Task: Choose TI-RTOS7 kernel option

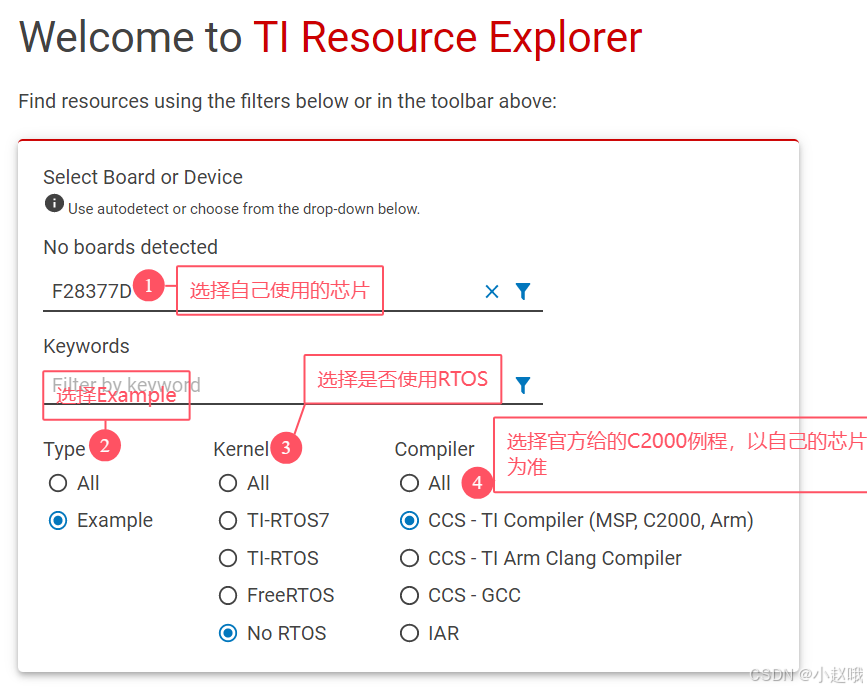Action: [228, 520]
